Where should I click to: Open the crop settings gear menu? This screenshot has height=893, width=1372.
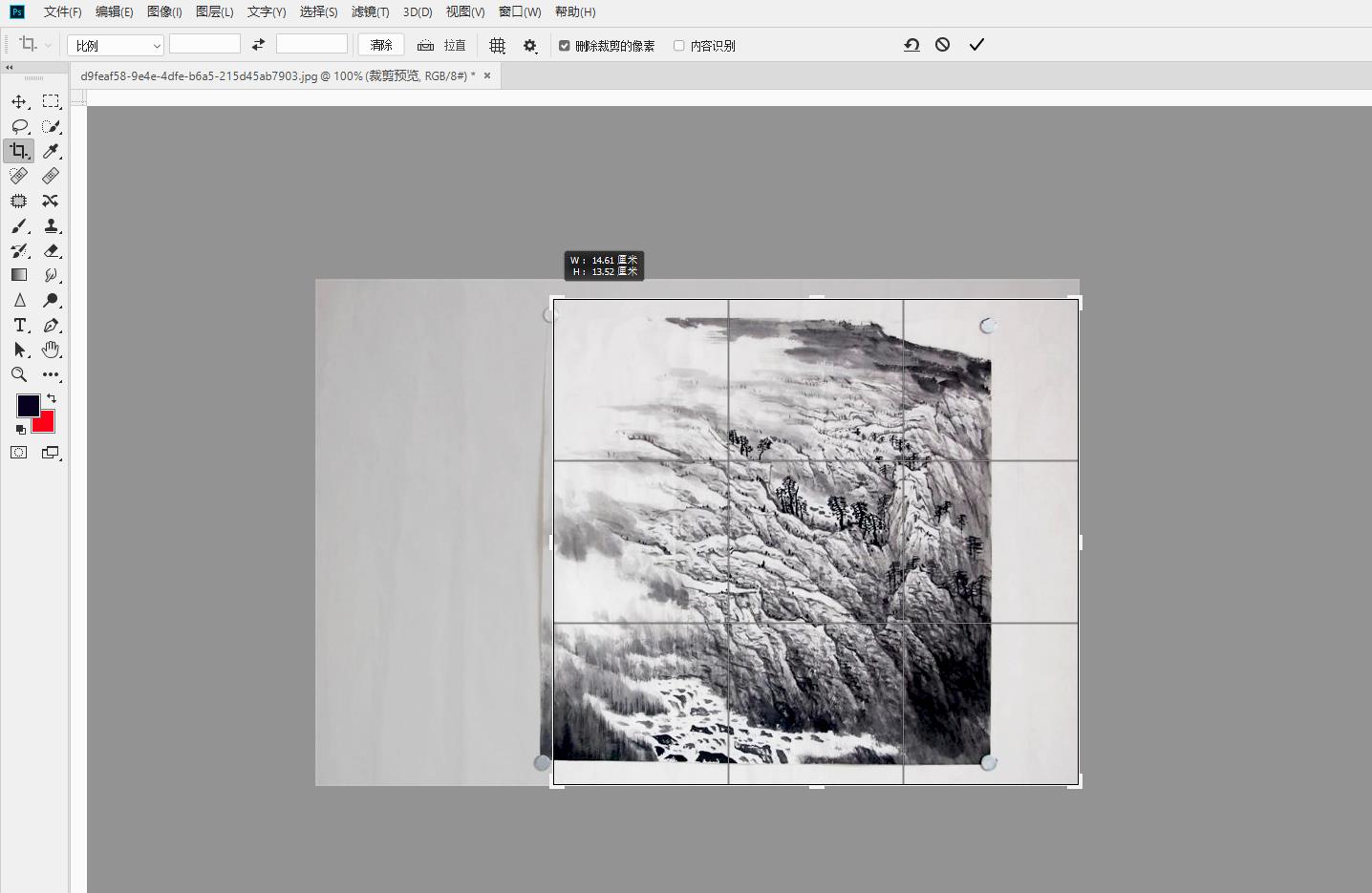[x=530, y=46]
